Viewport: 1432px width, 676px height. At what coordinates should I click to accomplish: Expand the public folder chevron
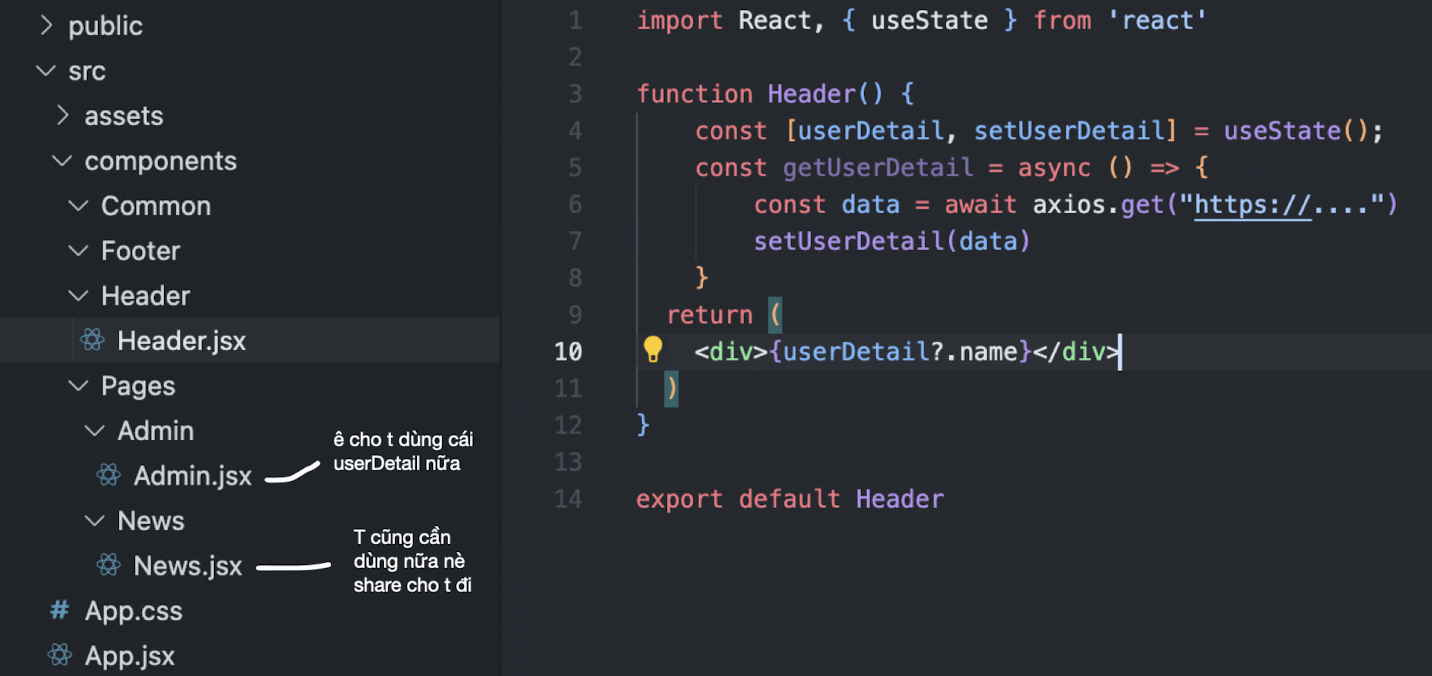pyautogui.click(x=45, y=26)
